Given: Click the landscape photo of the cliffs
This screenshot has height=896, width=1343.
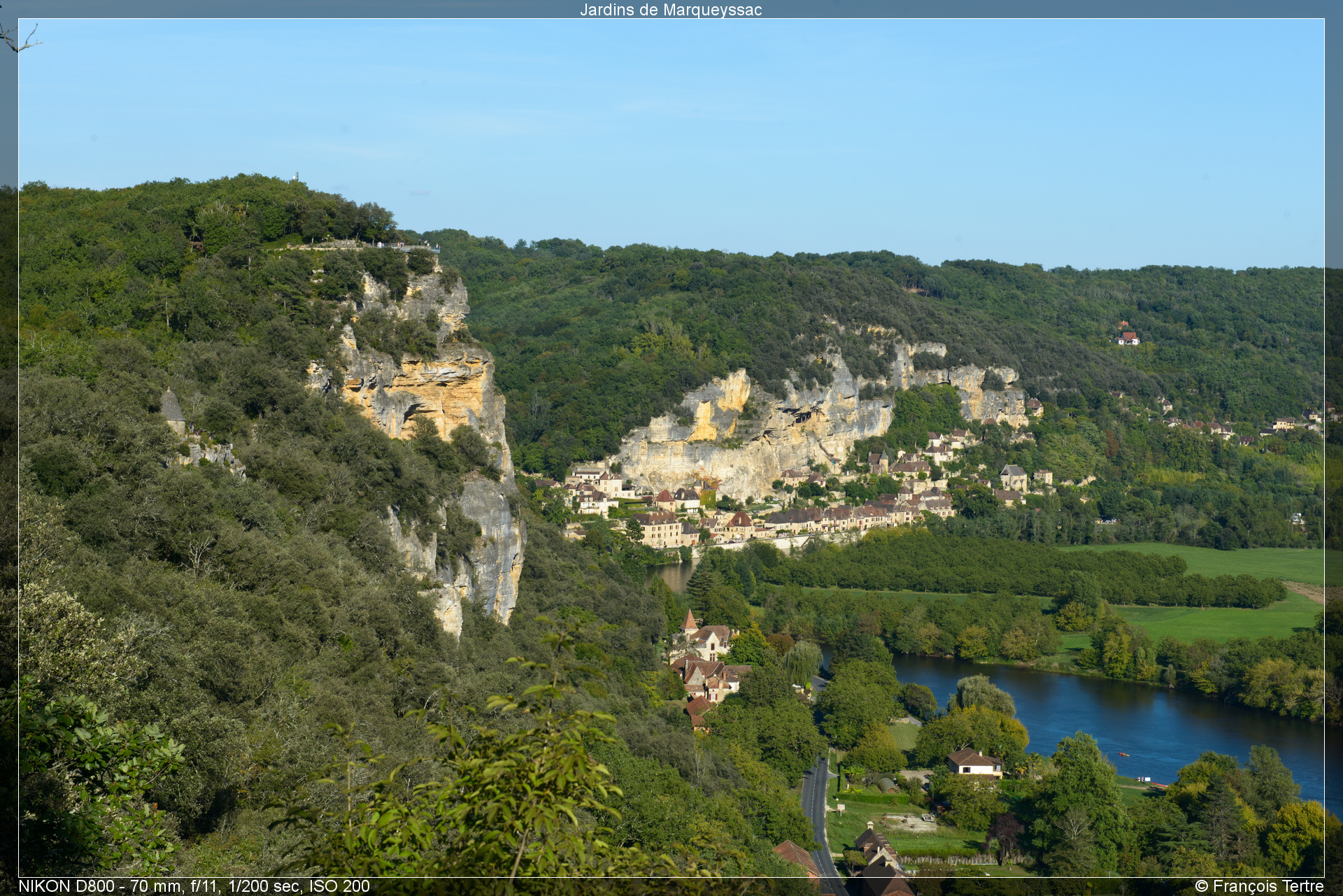Looking at the screenshot, I should pyautogui.click(x=671, y=448).
